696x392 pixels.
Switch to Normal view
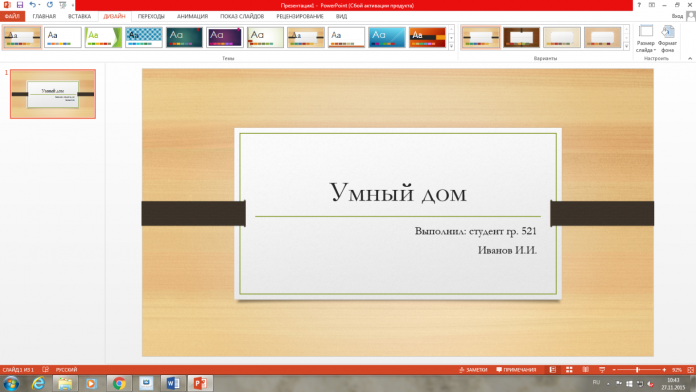coord(553,370)
